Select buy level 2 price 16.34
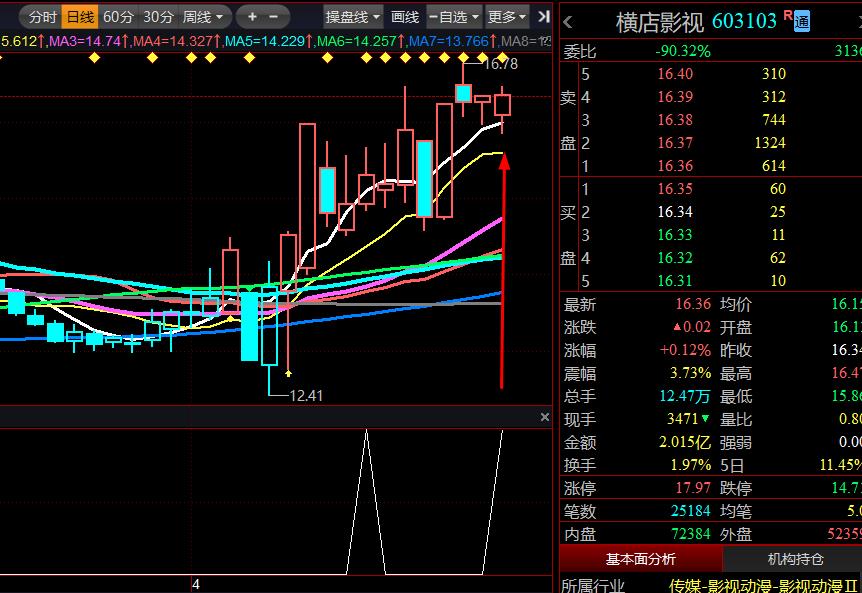The height and width of the screenshot is (593, 862). point(675,212)
